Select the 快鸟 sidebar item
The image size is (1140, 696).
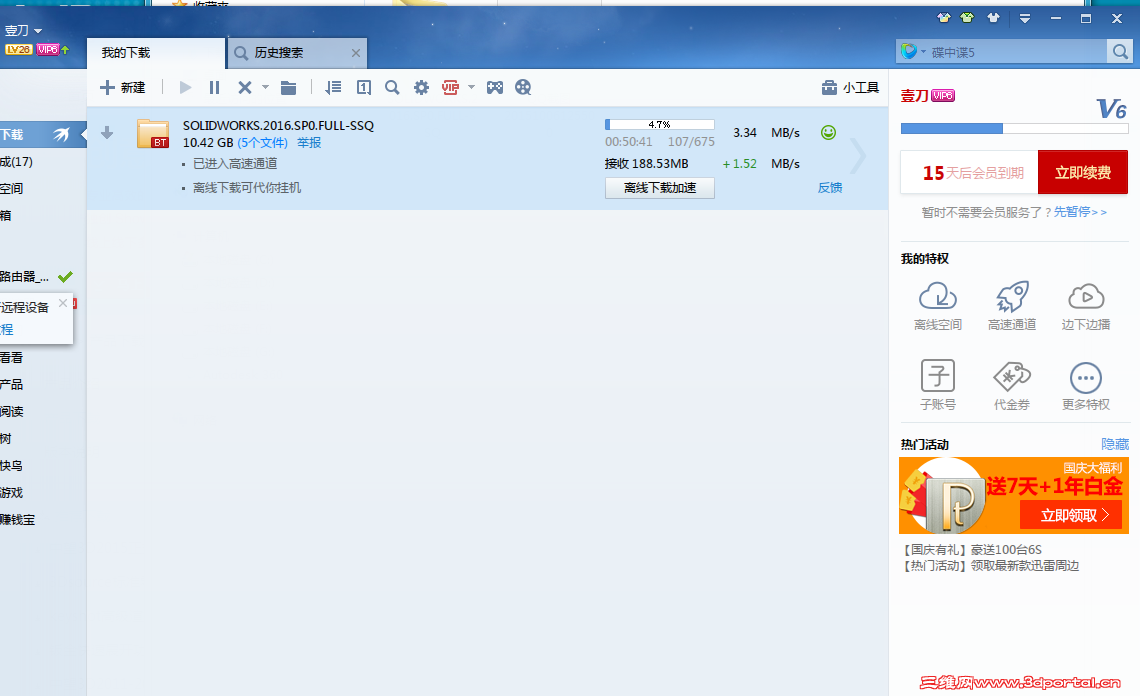pos(12,466)
